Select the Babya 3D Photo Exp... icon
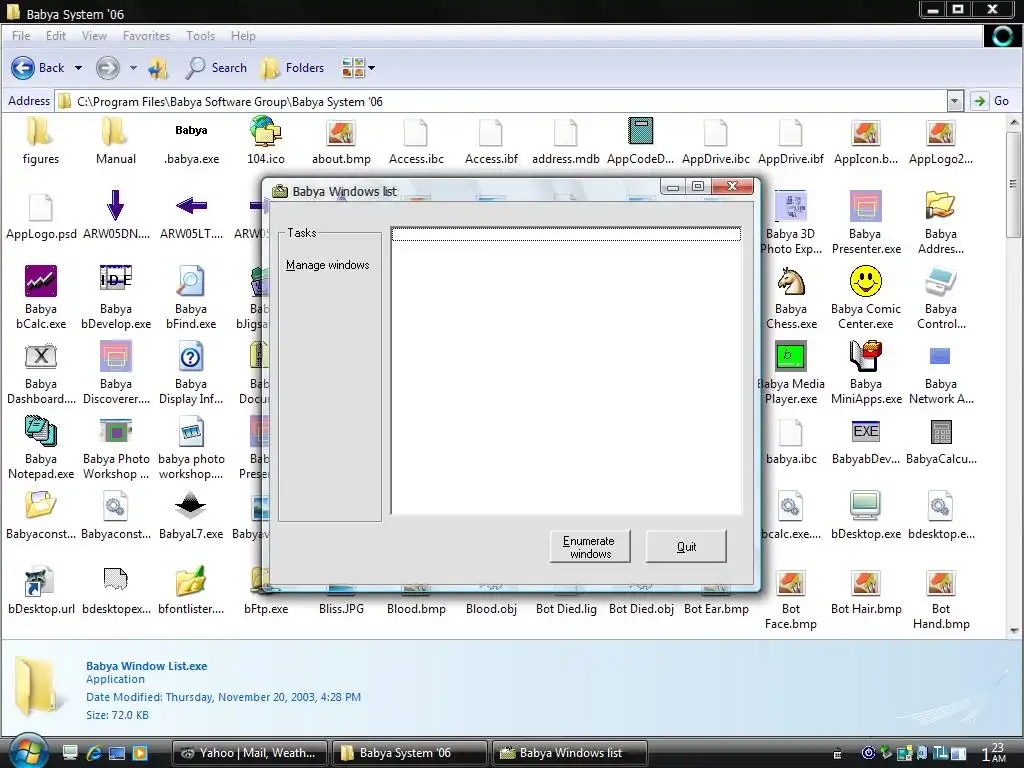1024x768 pixels. (791, 206)
